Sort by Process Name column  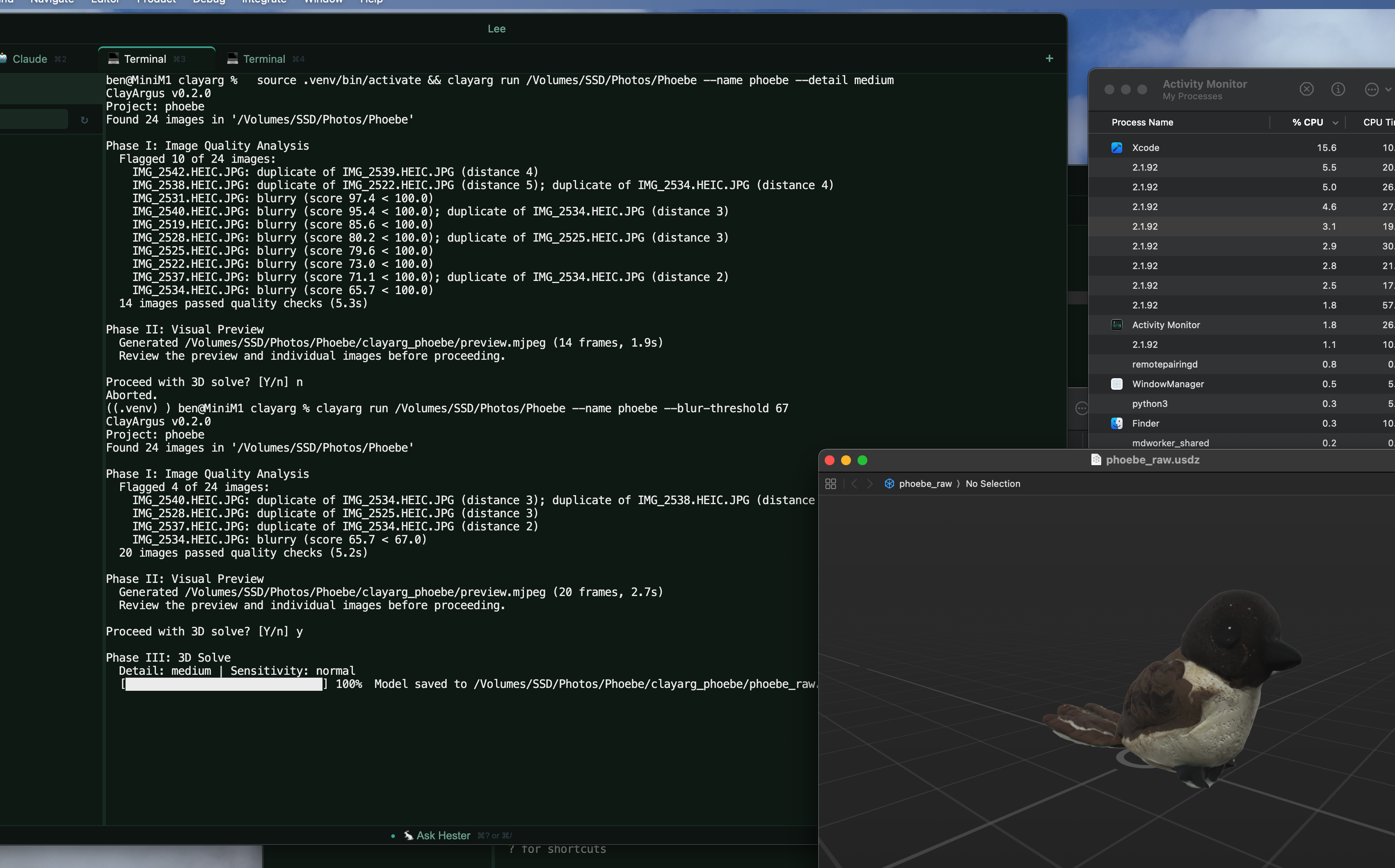click(1142, 122)
